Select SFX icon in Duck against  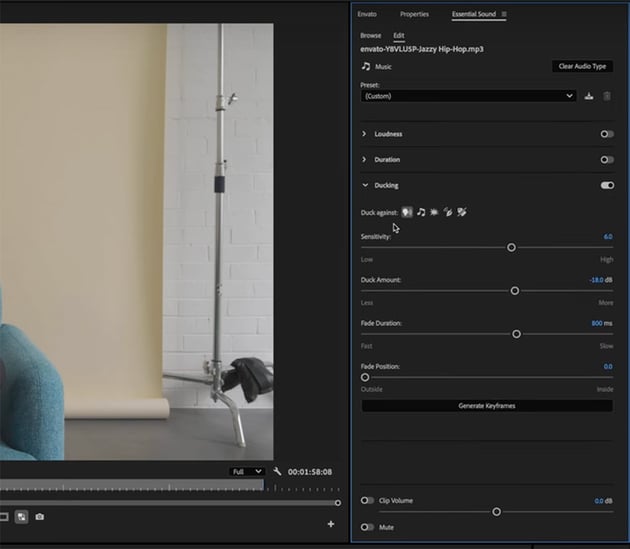tap(434, 212)
